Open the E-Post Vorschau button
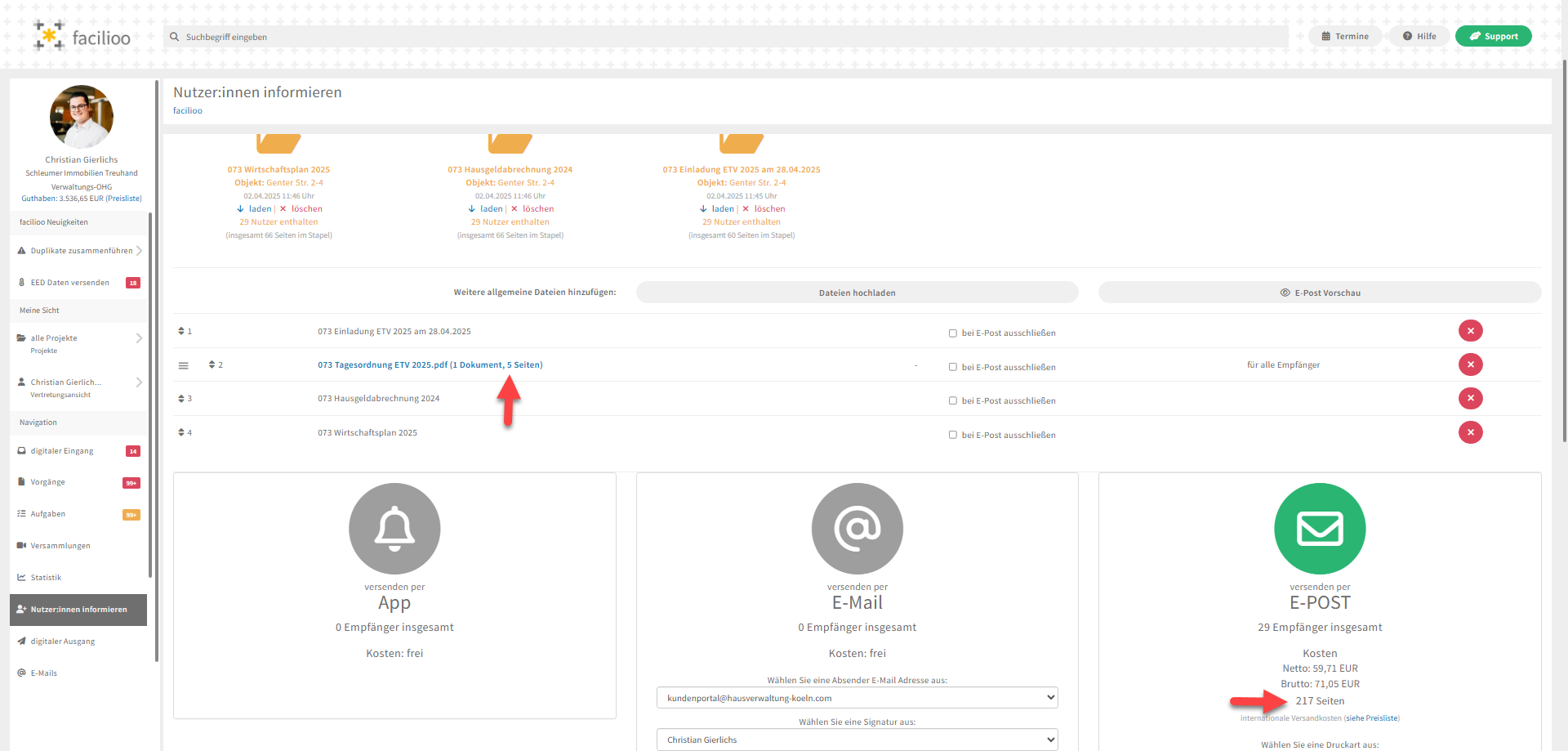Image resolution: width=1568 pixels, height=751 pixels. click(1319, 293)
